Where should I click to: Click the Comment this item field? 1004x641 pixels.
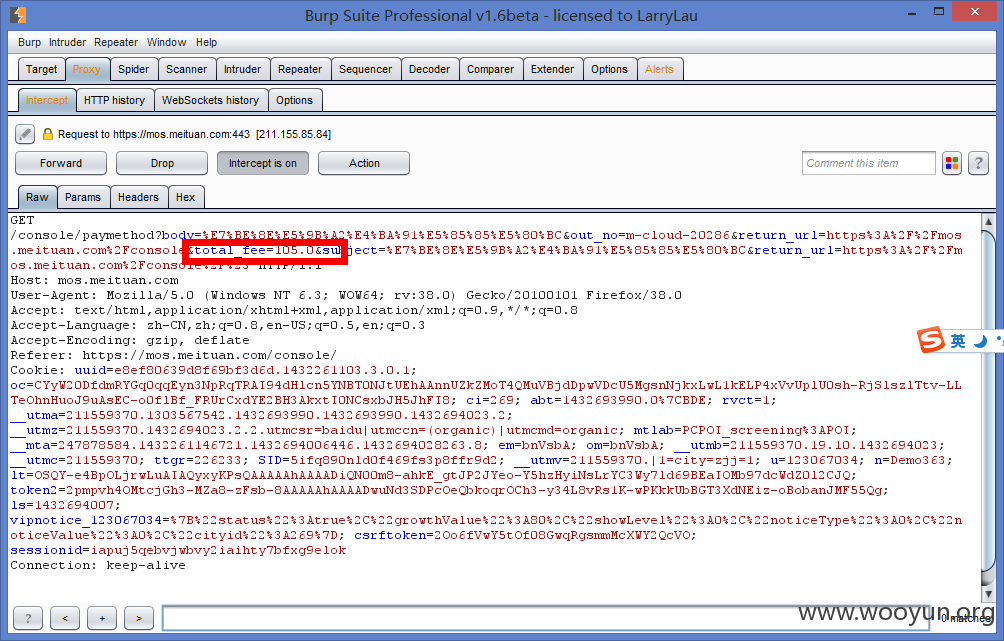(x=868, y=163)
